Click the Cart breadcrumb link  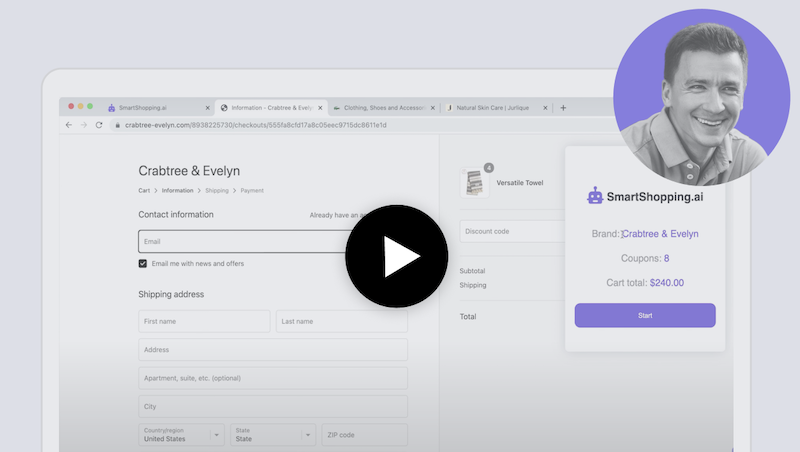(x=144, y=190)
